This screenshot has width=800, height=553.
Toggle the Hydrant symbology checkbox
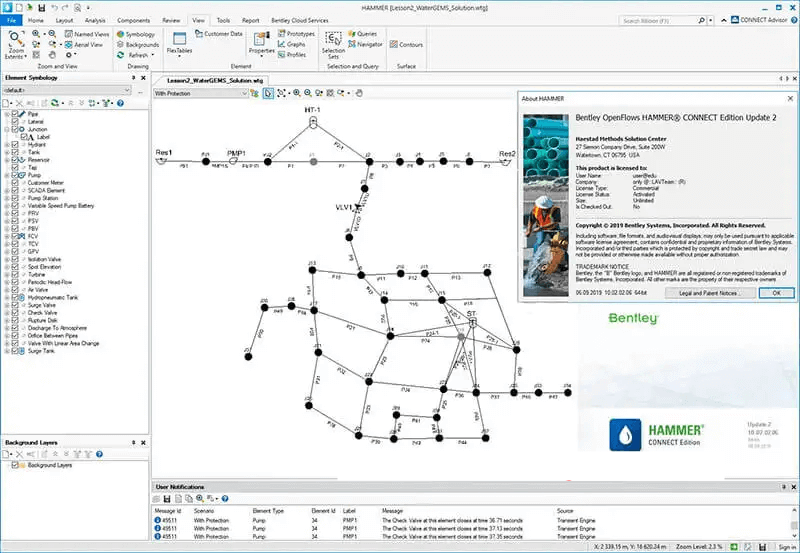(15, 144)
